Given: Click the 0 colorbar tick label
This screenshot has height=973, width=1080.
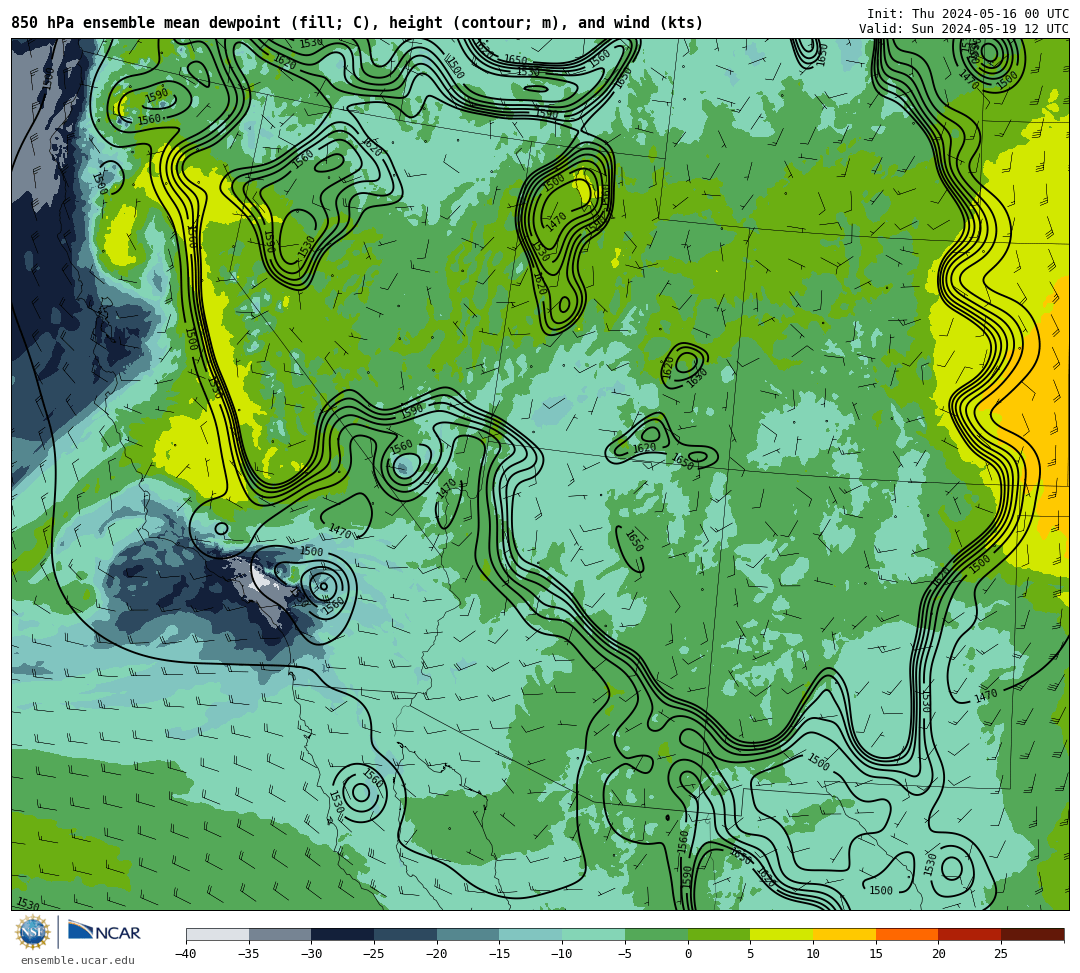Looking at the screenshot, I should [688, 954].
